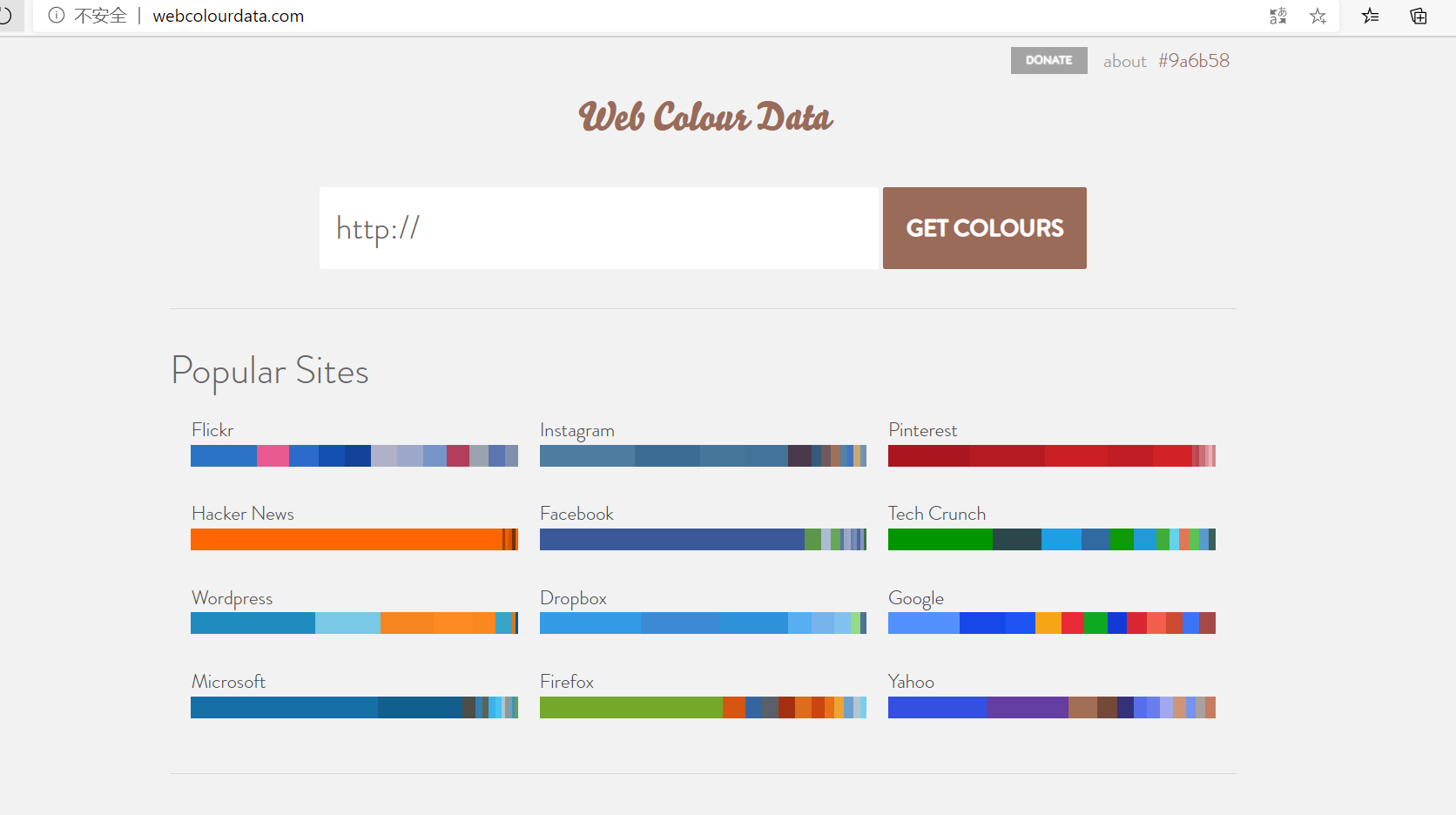This screenshot has height=815, width=1456.
Task: Open the Yahoo site link
Action: [911, 682]
